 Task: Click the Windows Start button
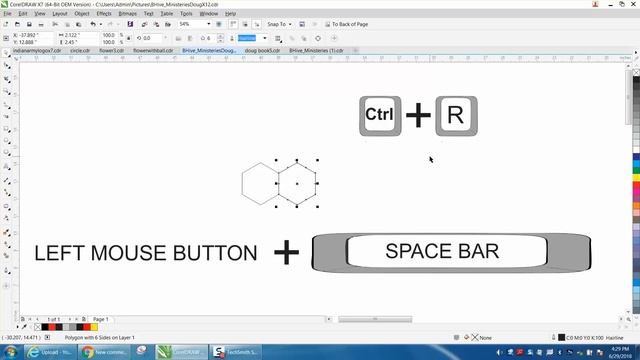tap(10, 352)
